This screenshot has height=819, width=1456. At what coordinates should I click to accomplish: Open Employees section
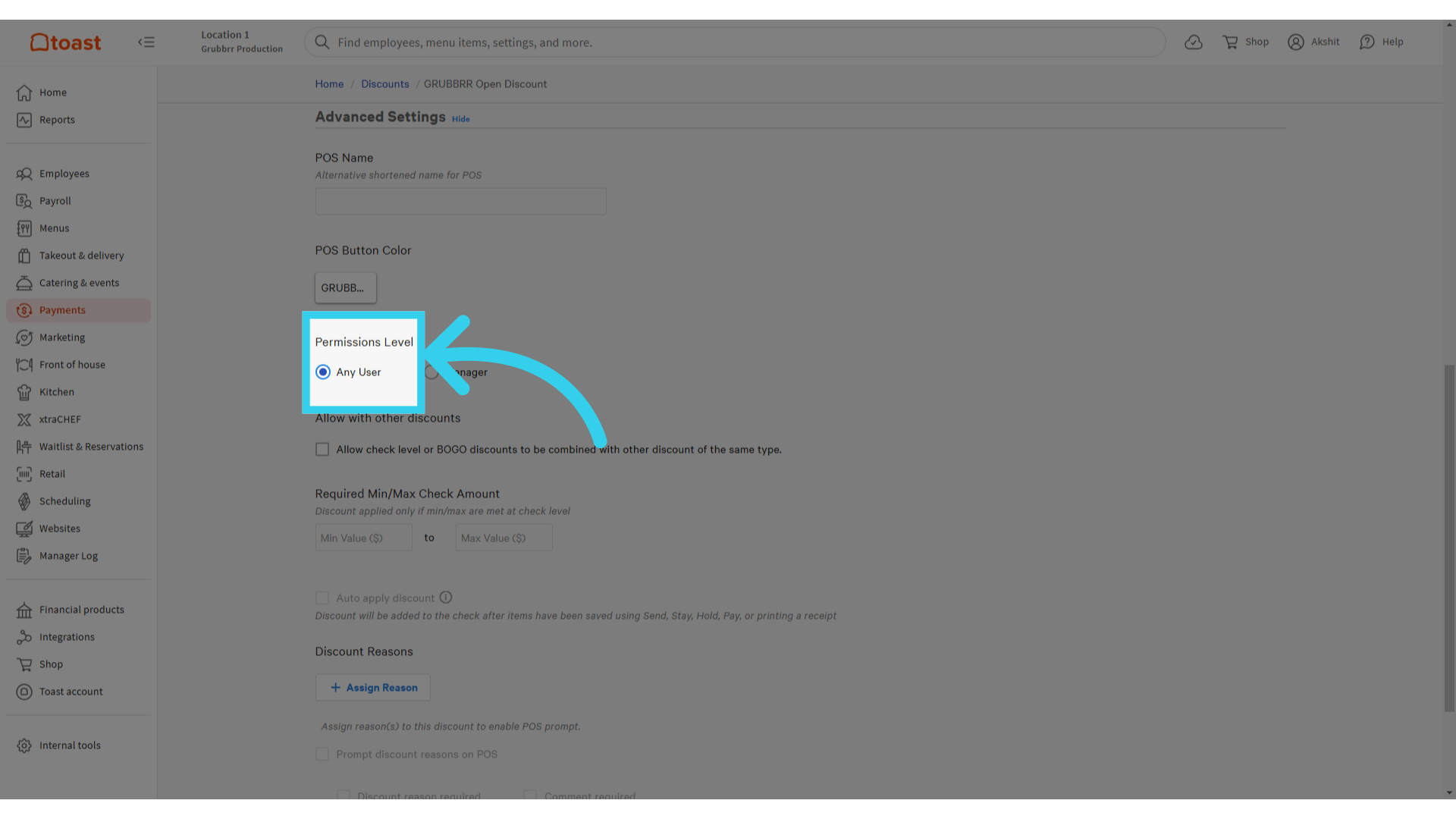click(x=78, y=174)
